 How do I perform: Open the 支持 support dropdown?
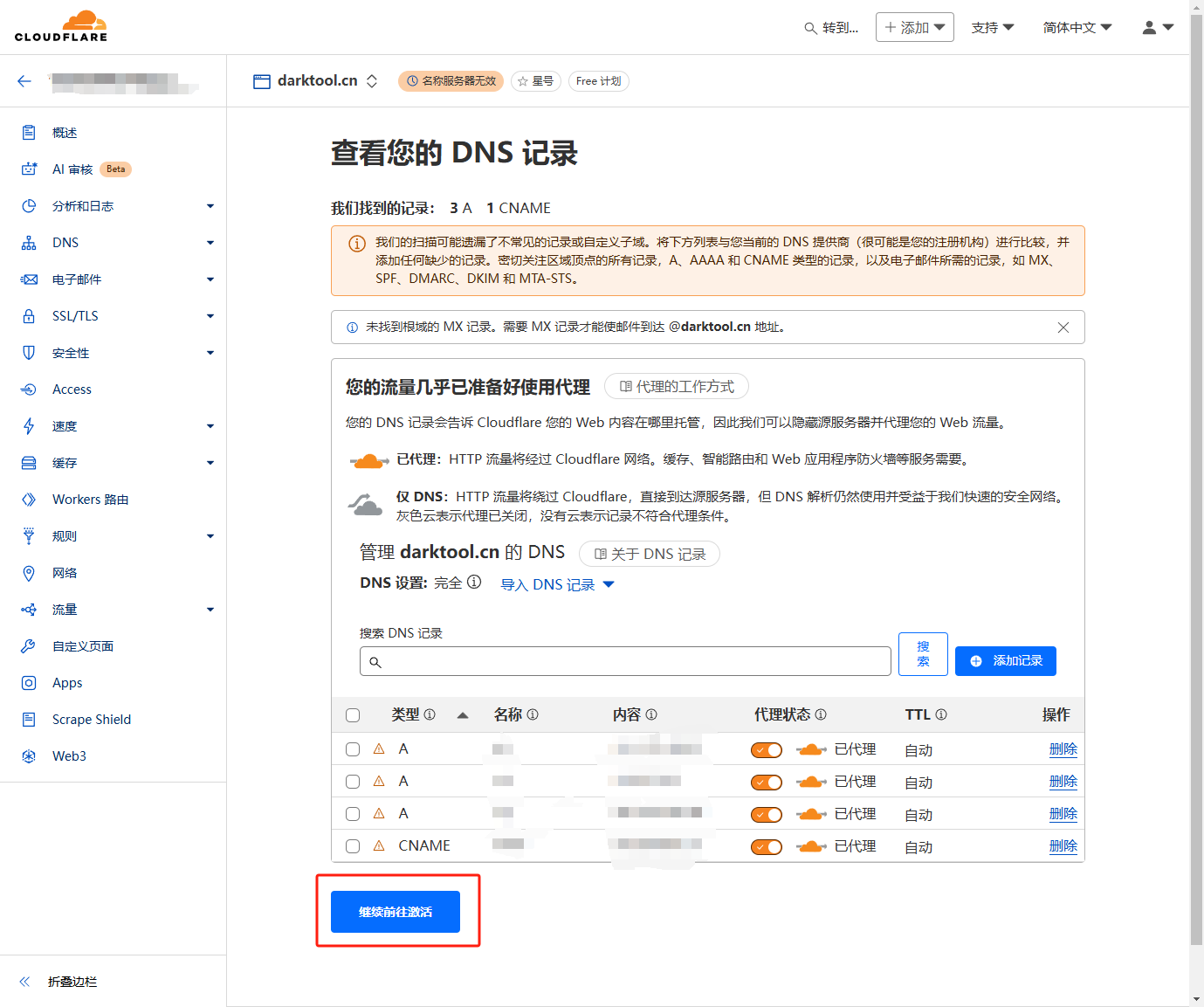[x=993, y=28]
